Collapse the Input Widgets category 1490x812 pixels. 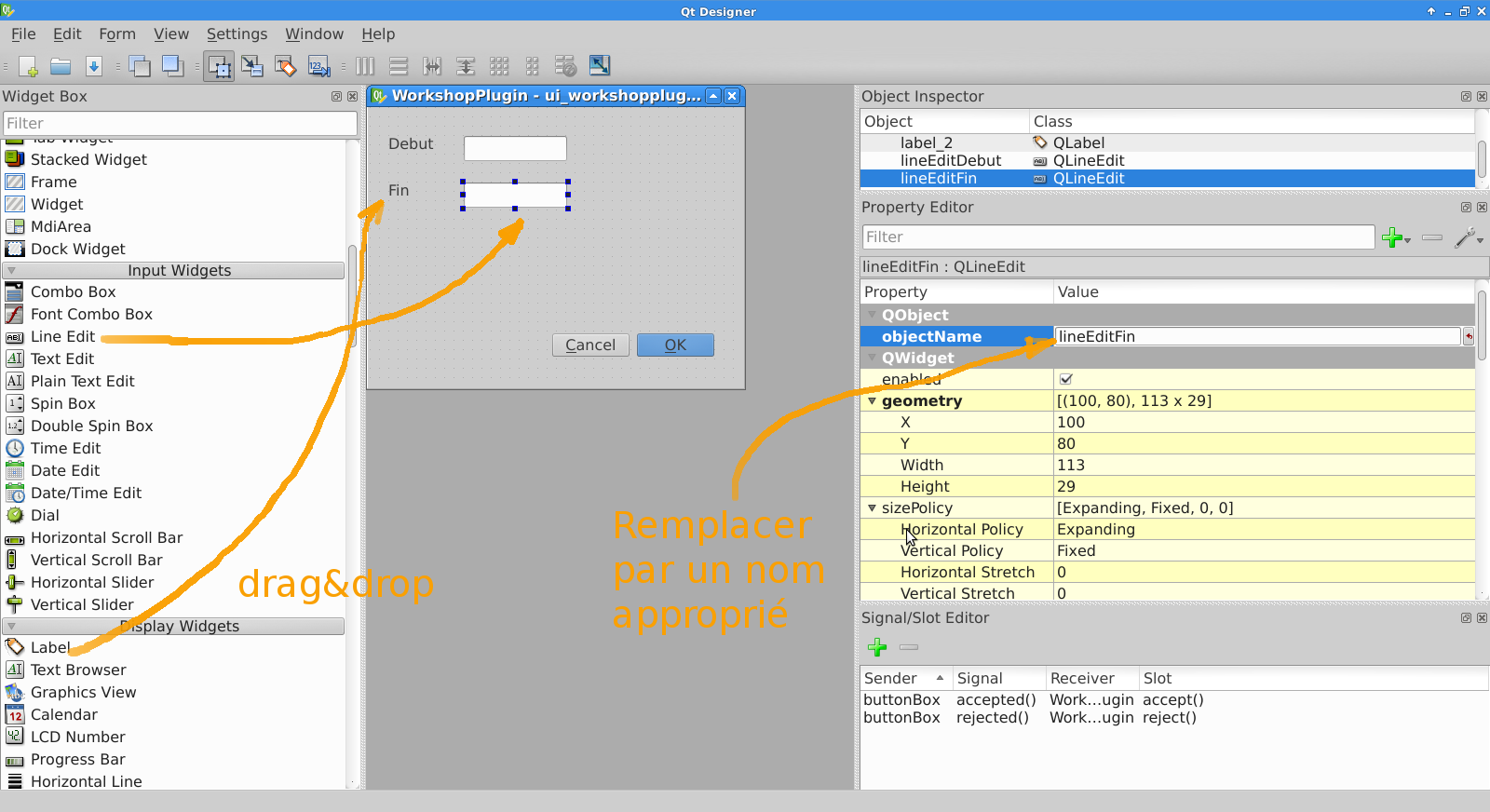[11, 271]
